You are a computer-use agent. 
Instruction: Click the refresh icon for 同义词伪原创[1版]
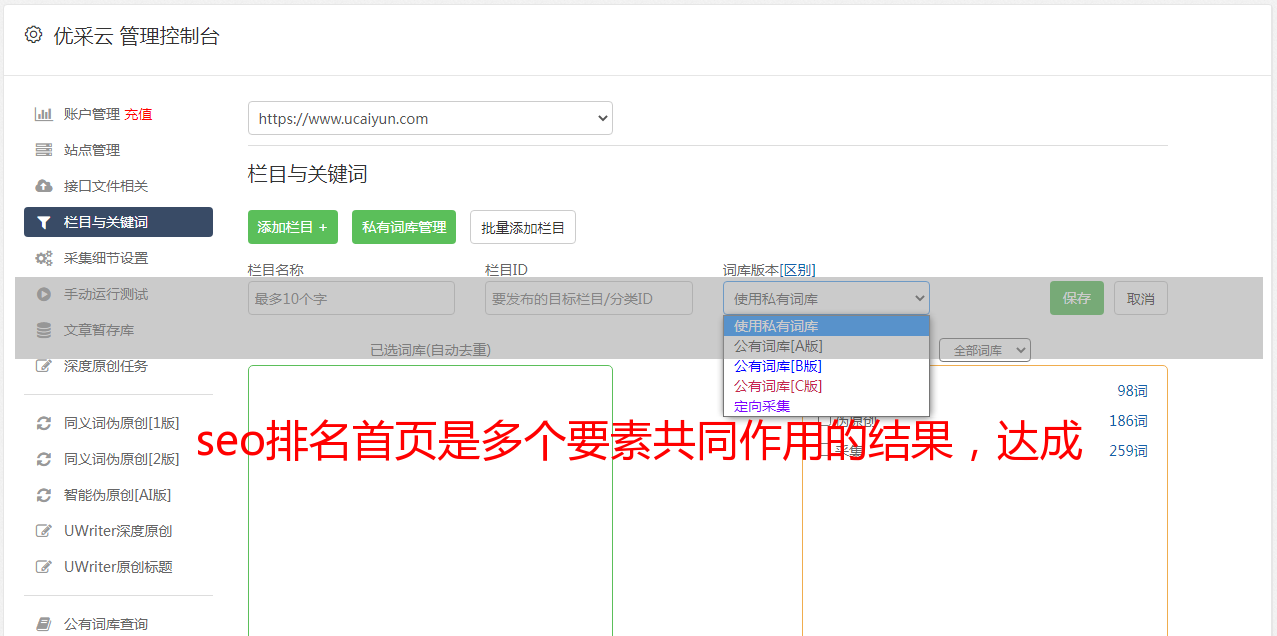pyautogui.click(x=44, y=423)
